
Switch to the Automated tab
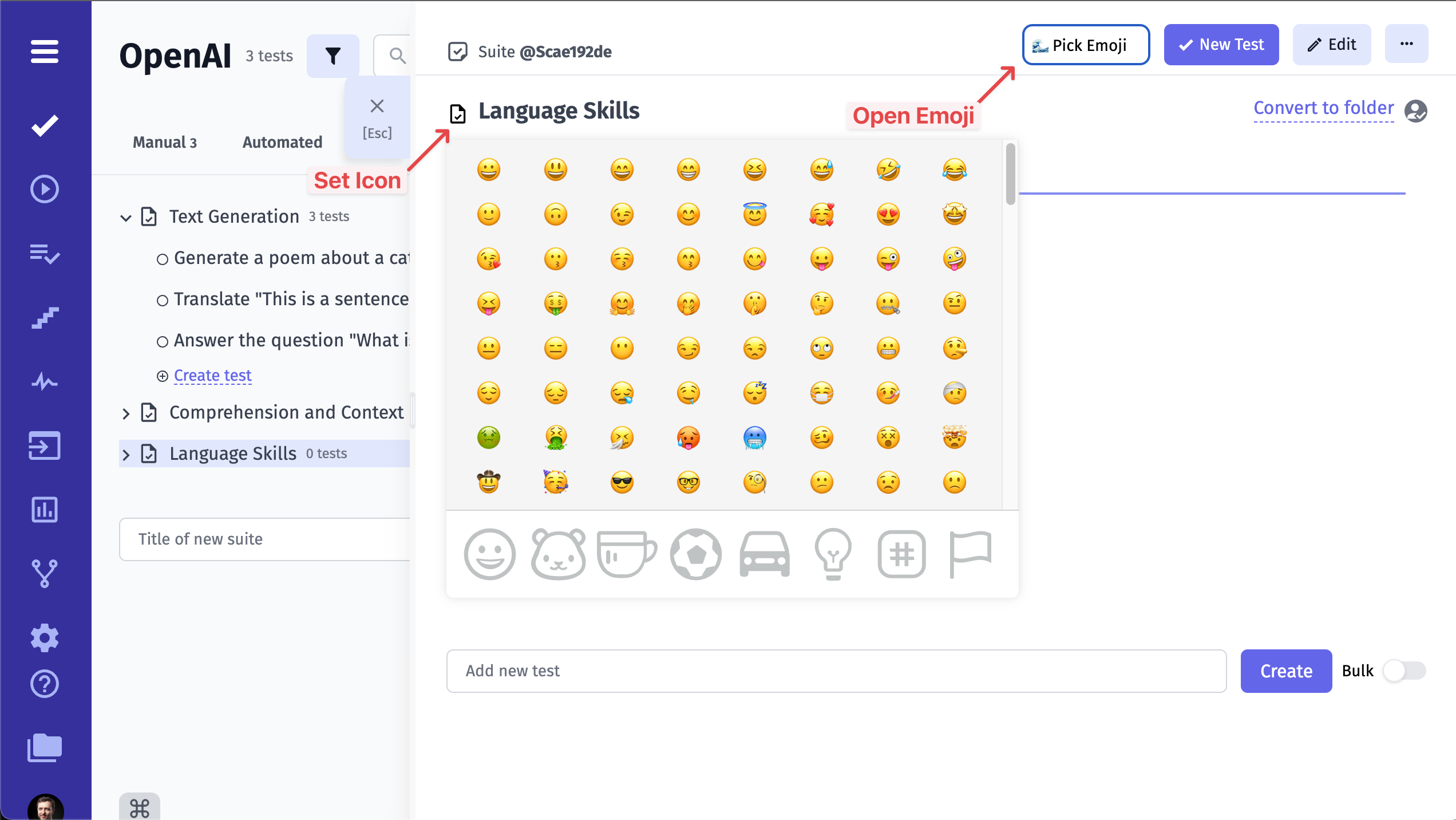click(x=282, y=142)
